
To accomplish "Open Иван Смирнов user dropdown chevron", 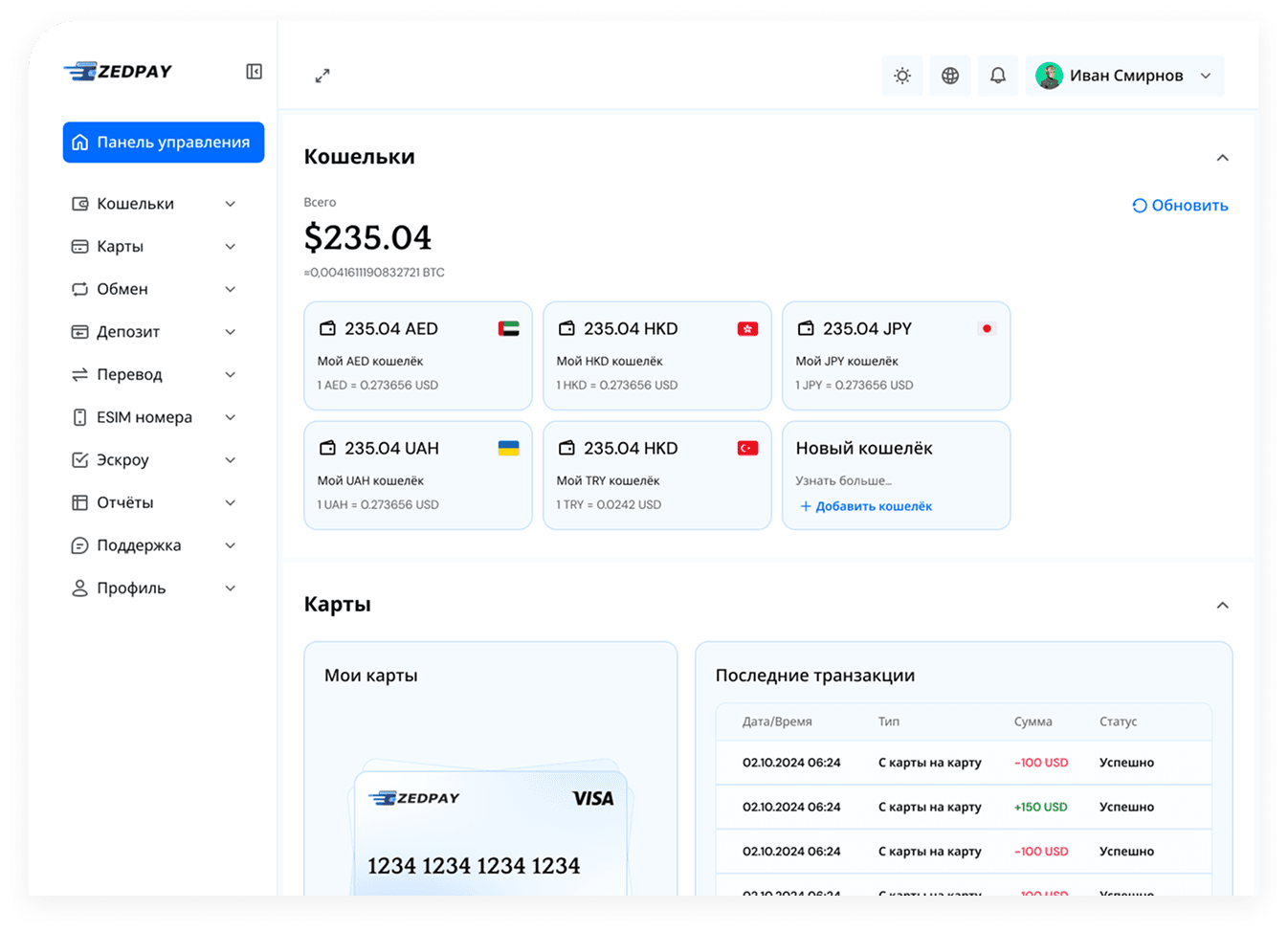I will click(1206, 76).
